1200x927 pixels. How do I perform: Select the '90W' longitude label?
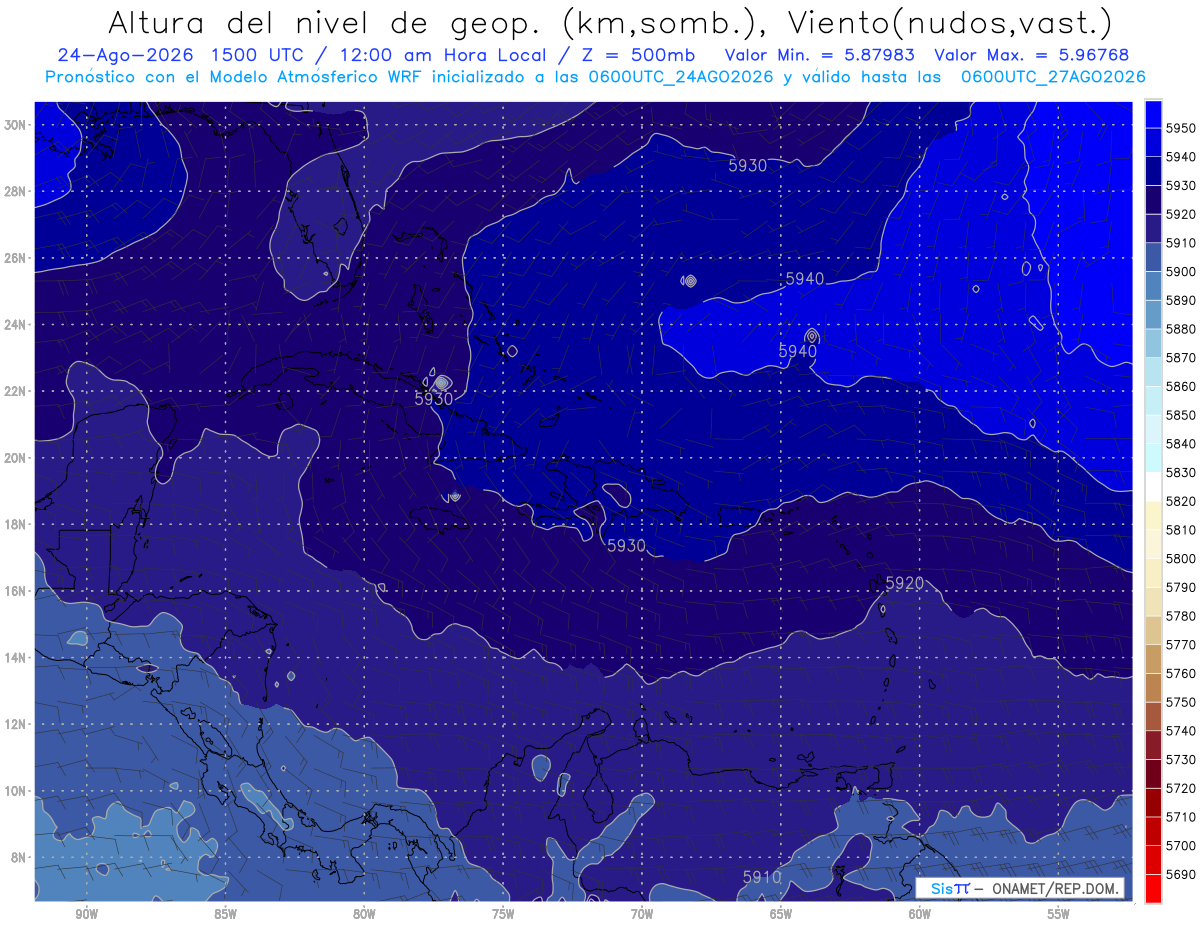pyautogui.click(x=87, y=915)
